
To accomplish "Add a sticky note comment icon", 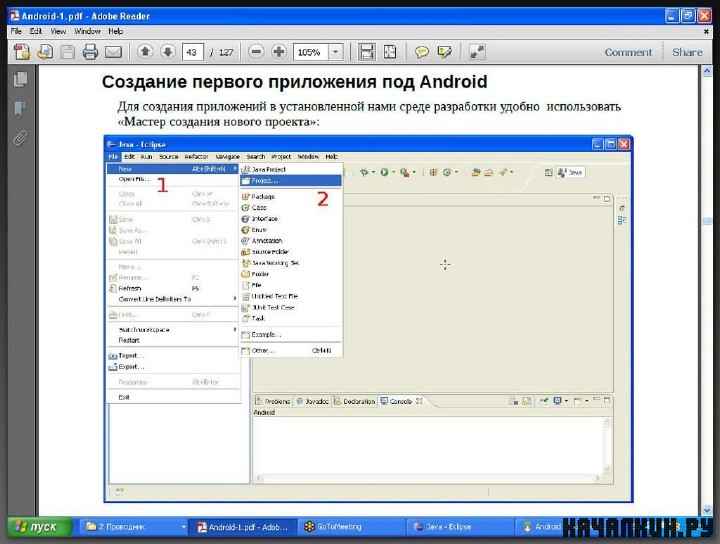I will [x=422, y=52].
